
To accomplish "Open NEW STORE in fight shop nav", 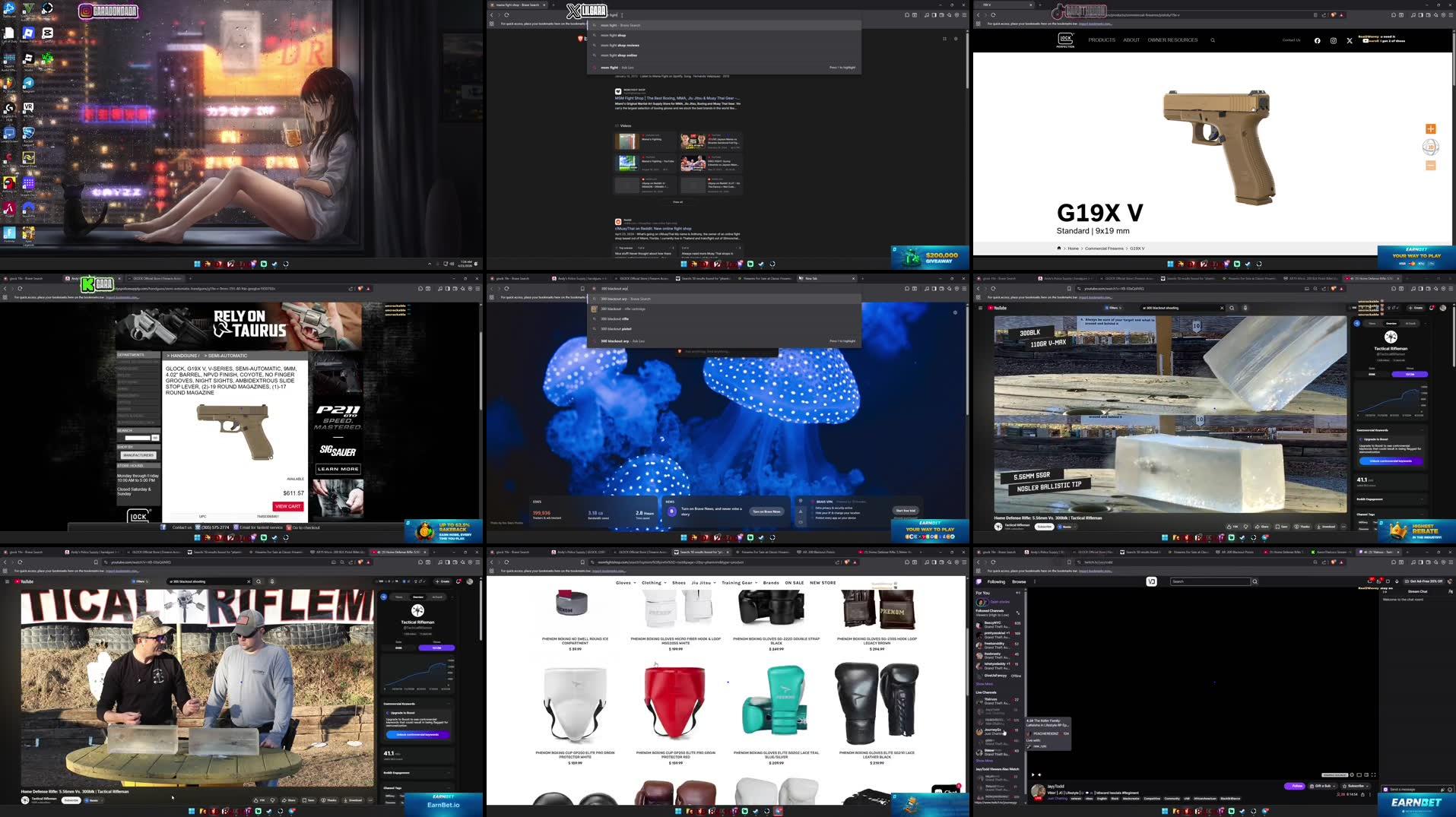I will point(823,583).
